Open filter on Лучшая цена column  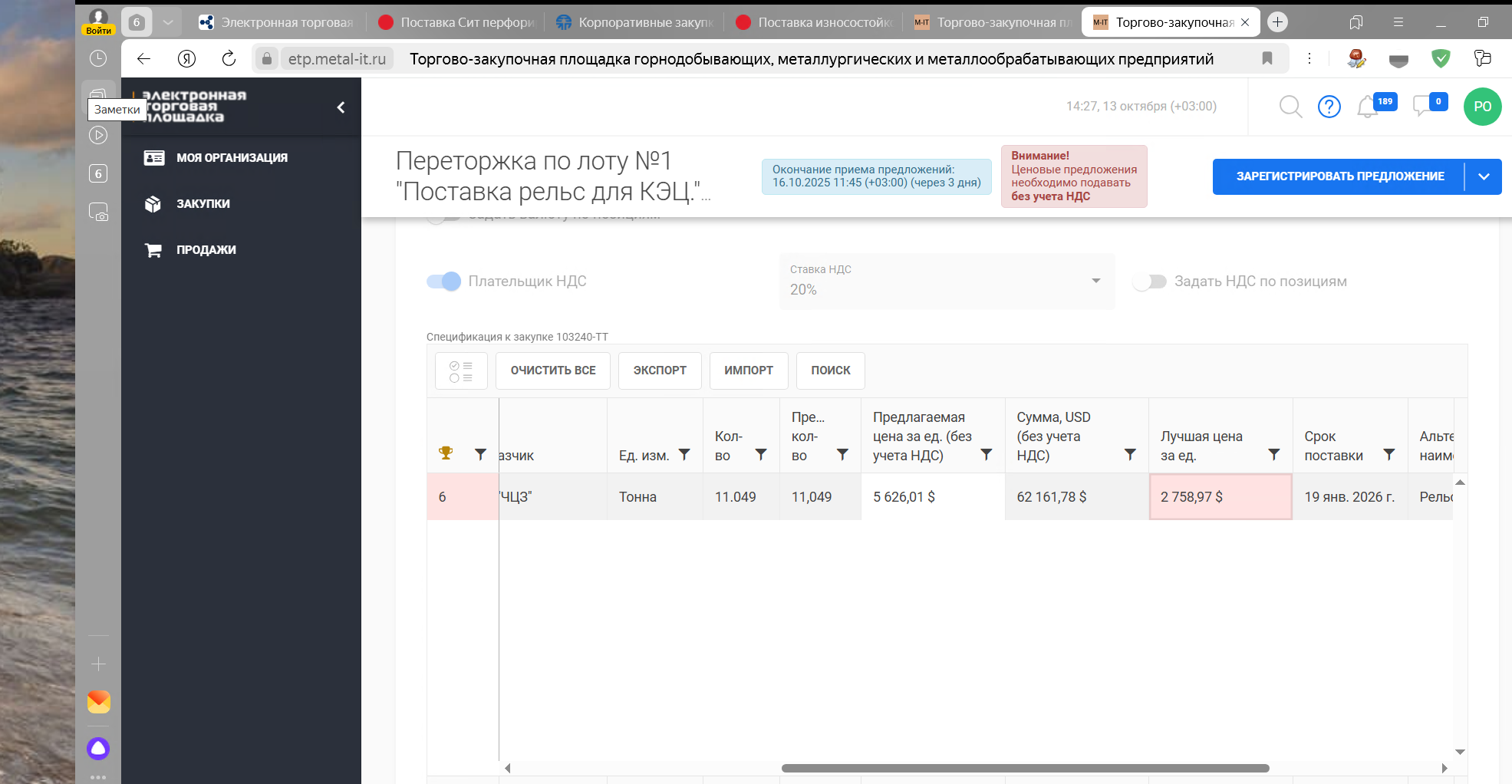coord(1273,454)
